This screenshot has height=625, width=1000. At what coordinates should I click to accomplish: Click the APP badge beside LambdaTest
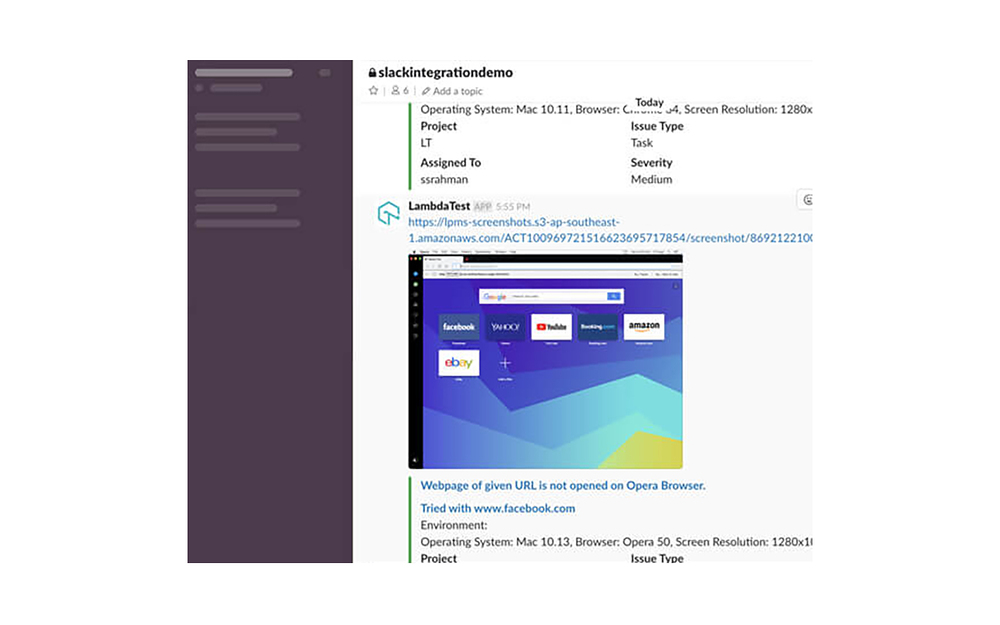[483, 207]
